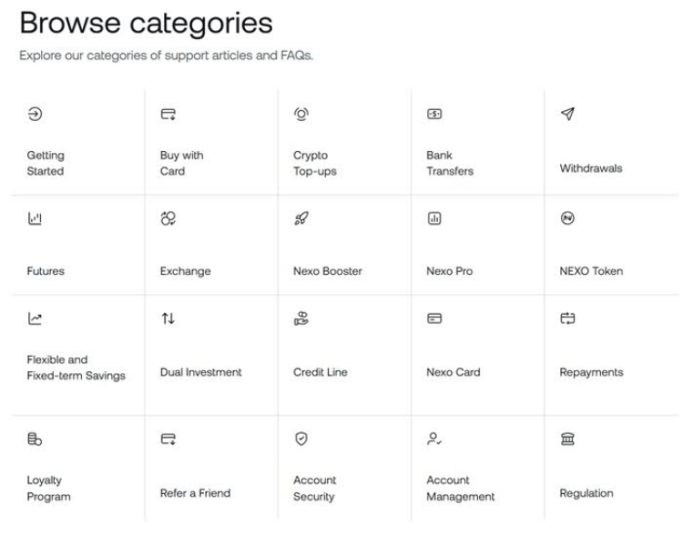Image resolution: width=683 pixels, height=535 pixels.
Task: Click the Dual Investment arrows icon
Action: click(x=168, y=319)
